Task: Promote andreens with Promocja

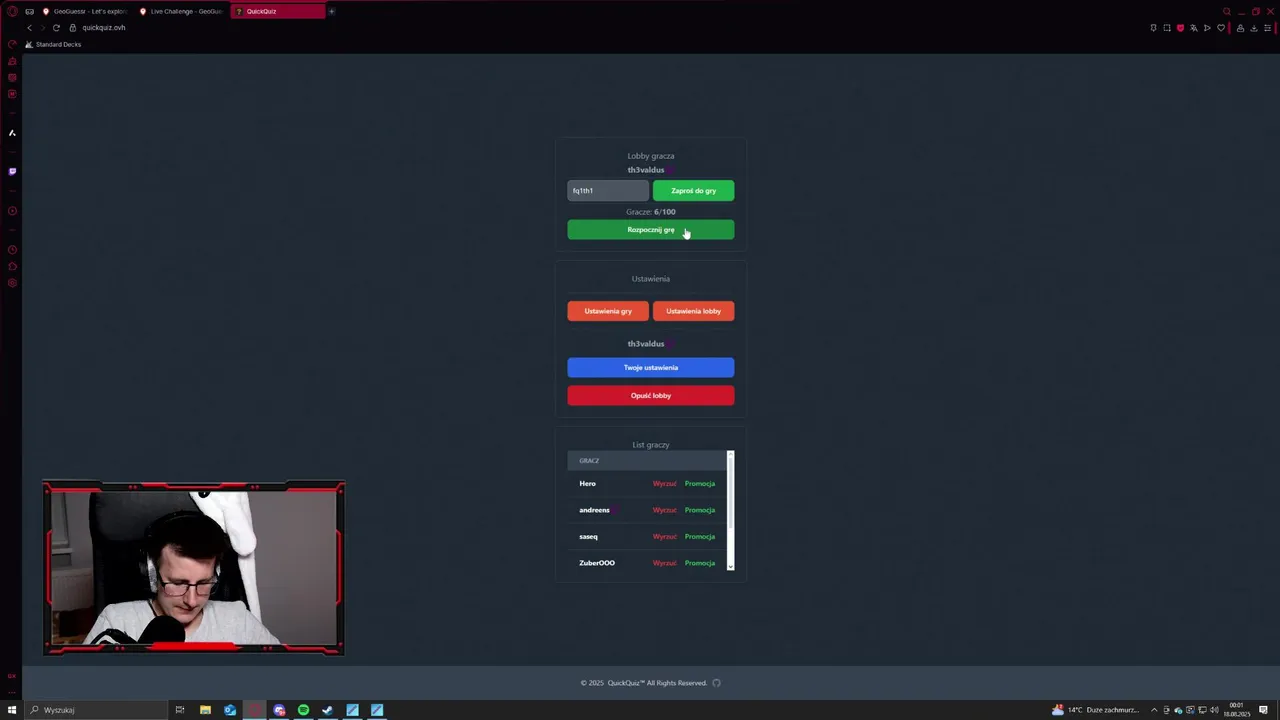Action: (x=700, y=510)
